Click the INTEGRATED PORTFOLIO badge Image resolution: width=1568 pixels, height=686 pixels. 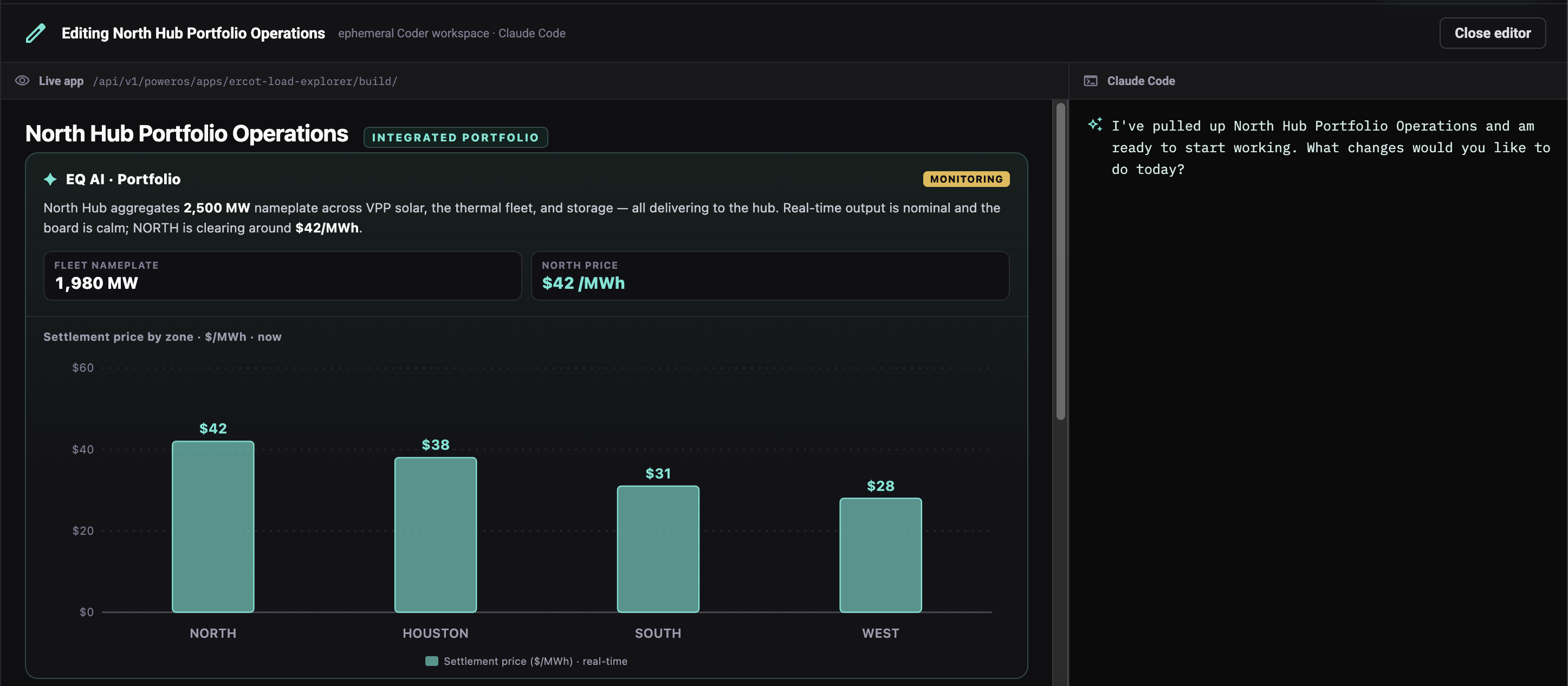[x=455, y=137]
